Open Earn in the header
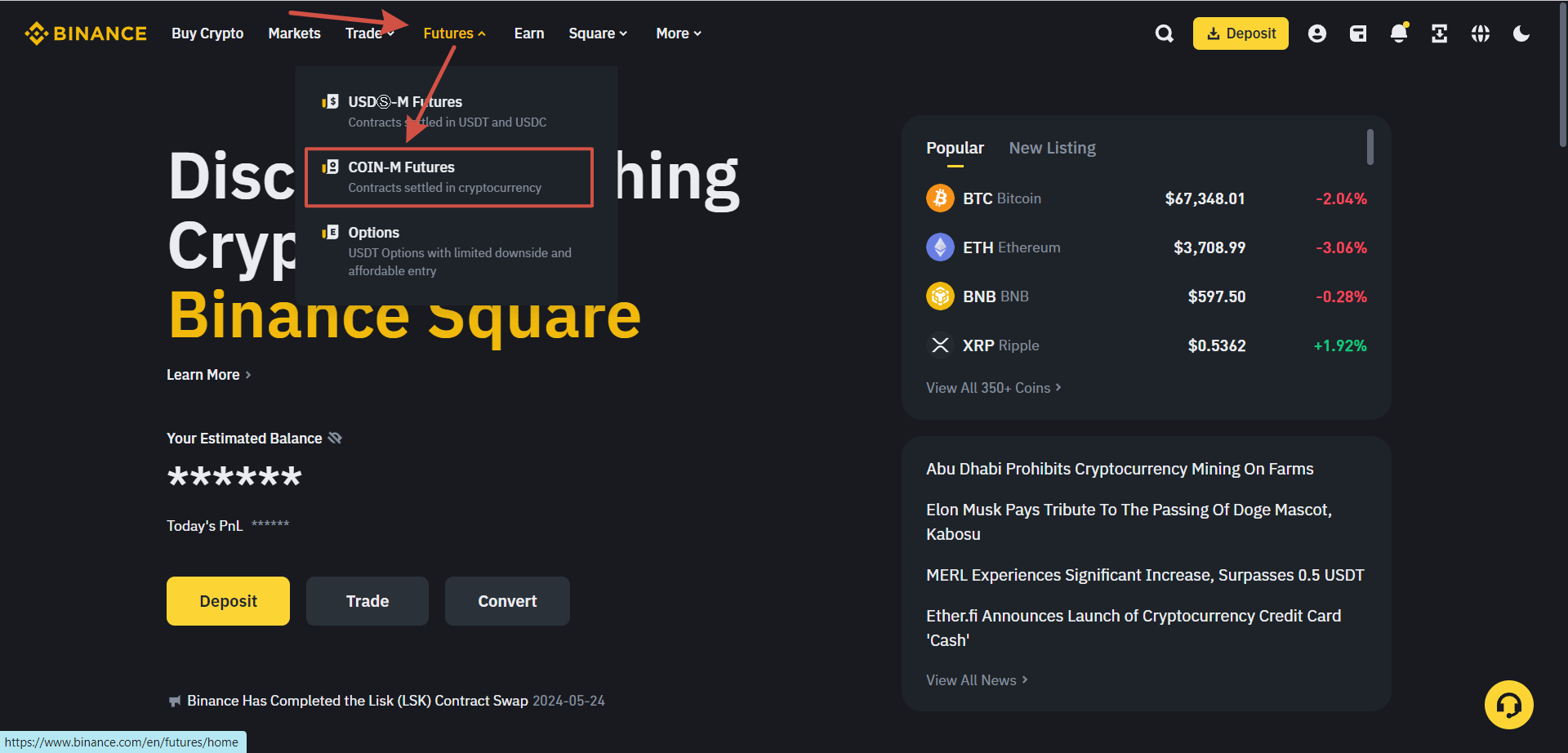 coord(529,33)
